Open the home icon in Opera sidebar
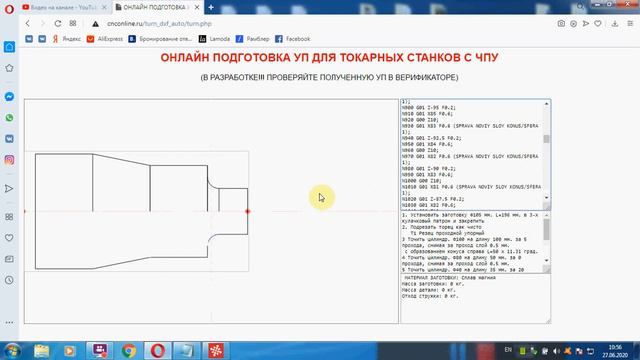This screenshot has width=640, height=360. click(x=9, y=47)
